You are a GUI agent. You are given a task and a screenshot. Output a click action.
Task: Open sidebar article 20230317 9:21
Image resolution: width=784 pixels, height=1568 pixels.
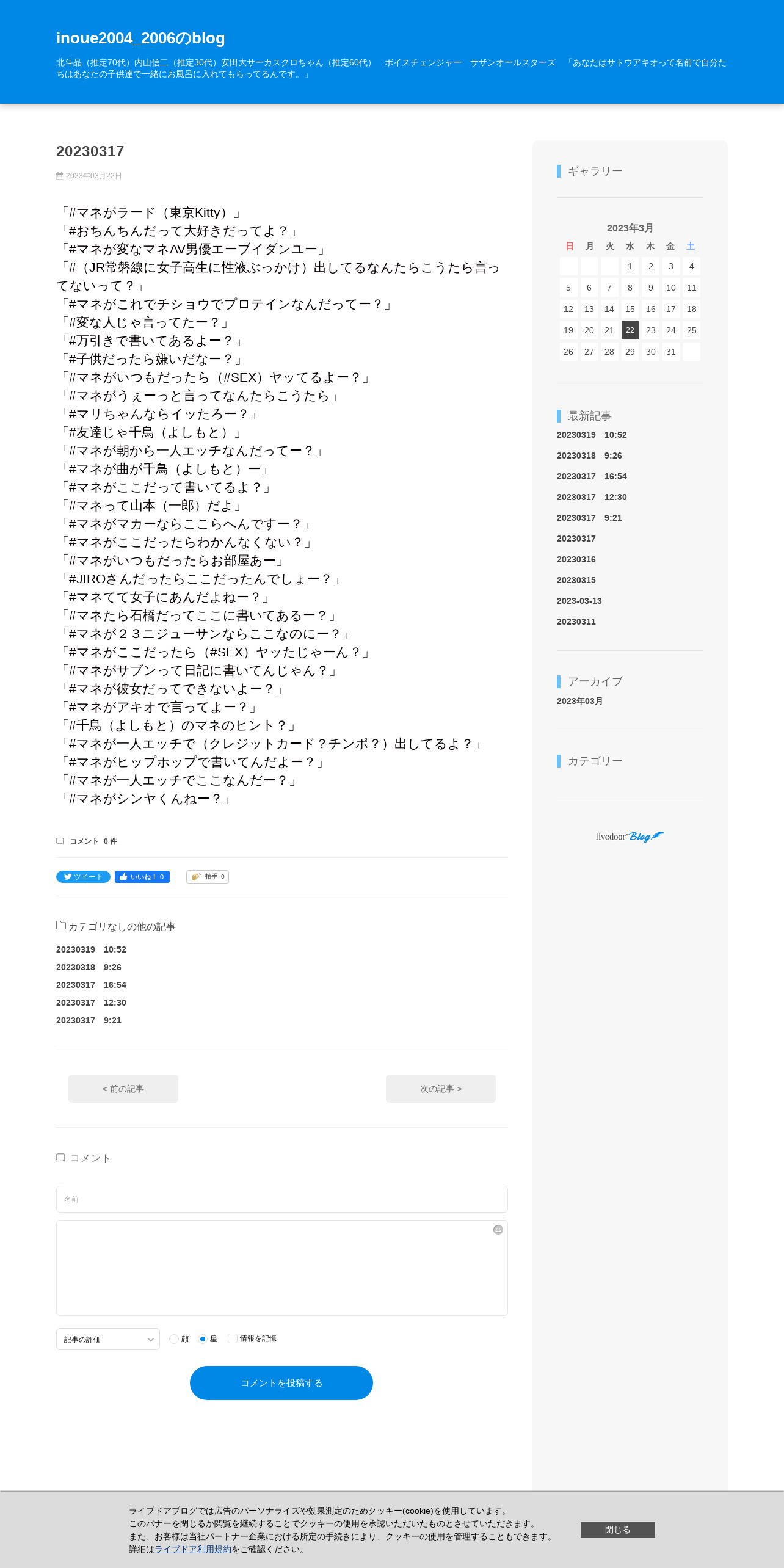589,518
